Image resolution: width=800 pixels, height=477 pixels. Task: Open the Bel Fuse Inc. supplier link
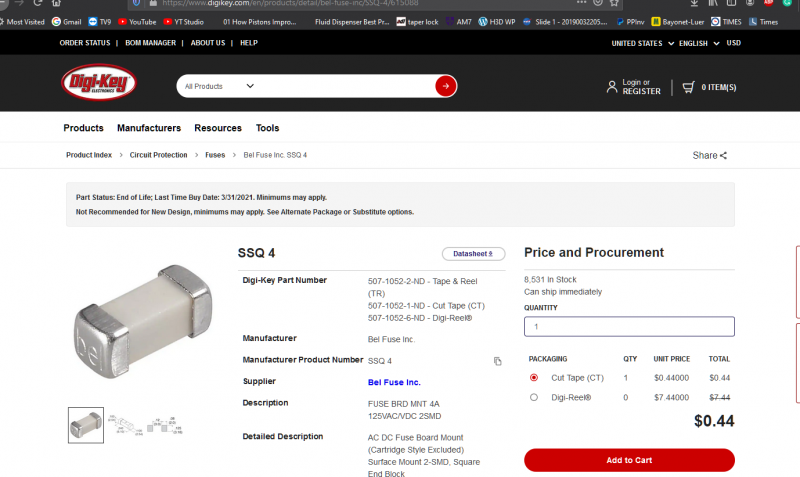click(x=394, y=382)
